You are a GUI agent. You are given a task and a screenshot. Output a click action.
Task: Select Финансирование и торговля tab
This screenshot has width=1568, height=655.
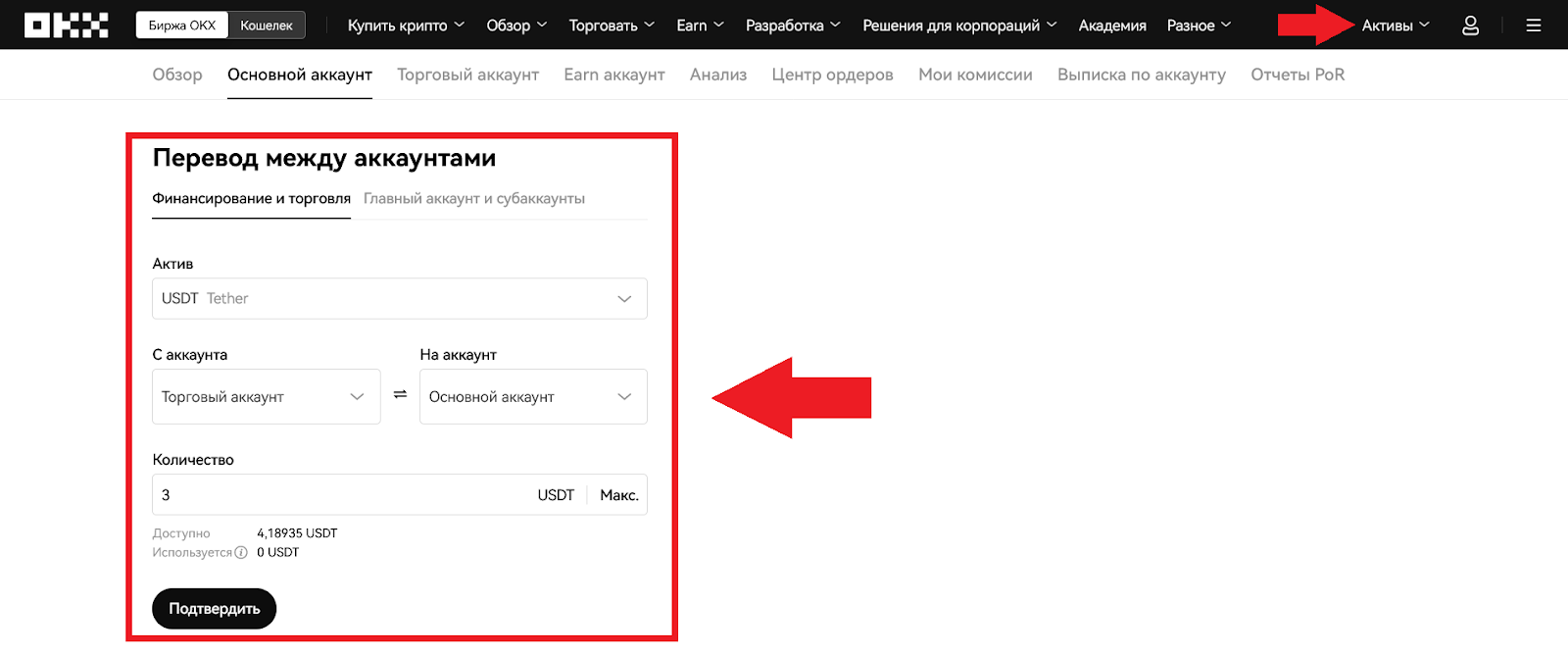[251, 199]
